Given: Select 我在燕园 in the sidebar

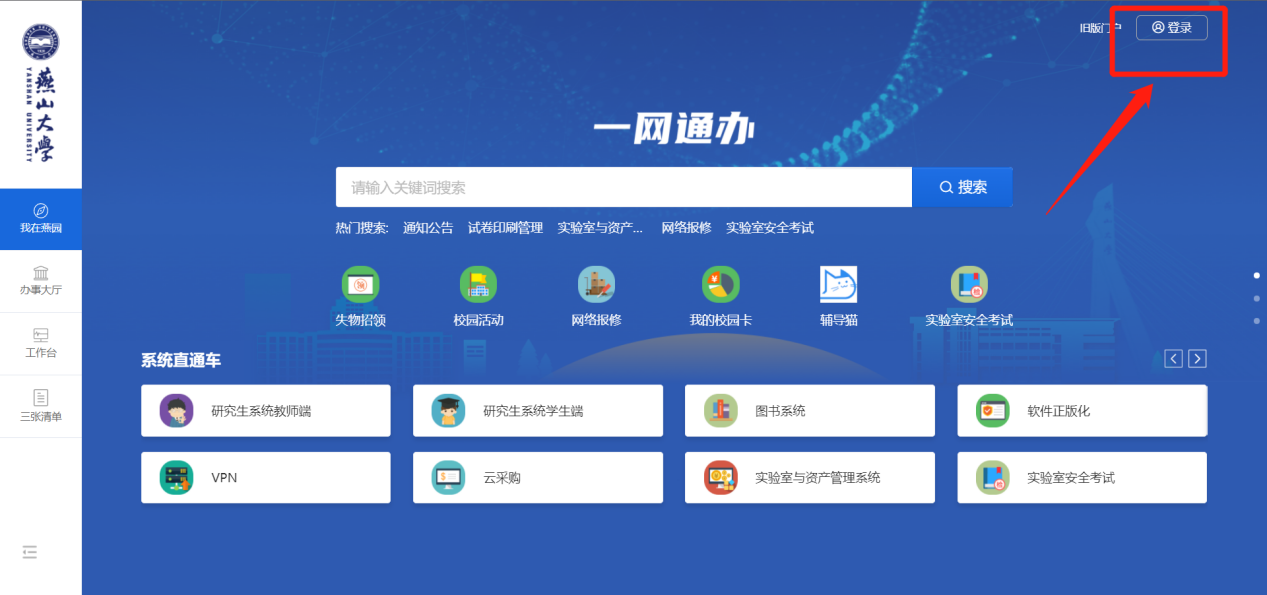Looking at the screenshot, I should (41, 218).
